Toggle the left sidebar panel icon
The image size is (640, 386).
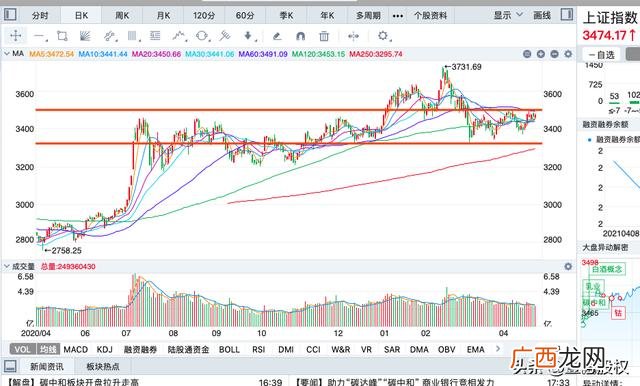[x=10, y=15]
